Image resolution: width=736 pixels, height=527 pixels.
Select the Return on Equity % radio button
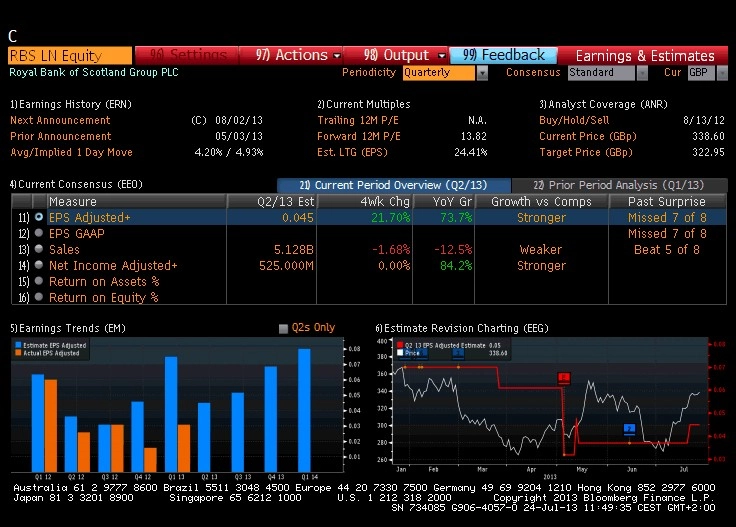39,297
